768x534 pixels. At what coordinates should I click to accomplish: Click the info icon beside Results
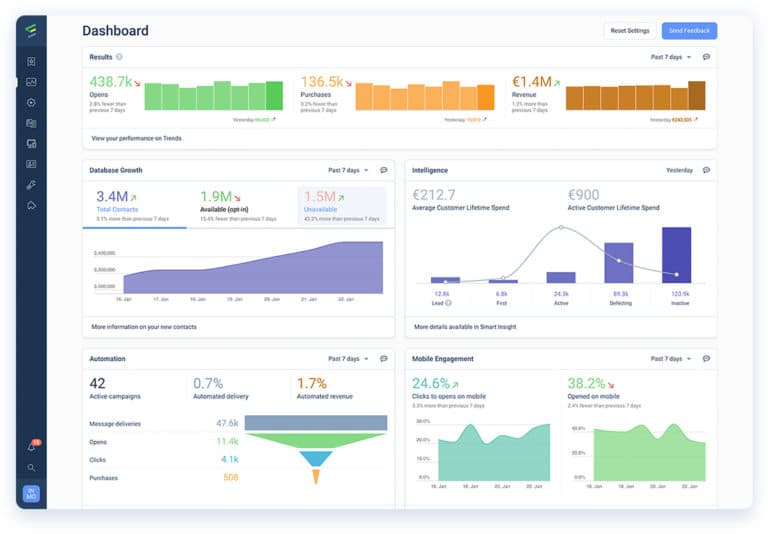pos(119,57)
